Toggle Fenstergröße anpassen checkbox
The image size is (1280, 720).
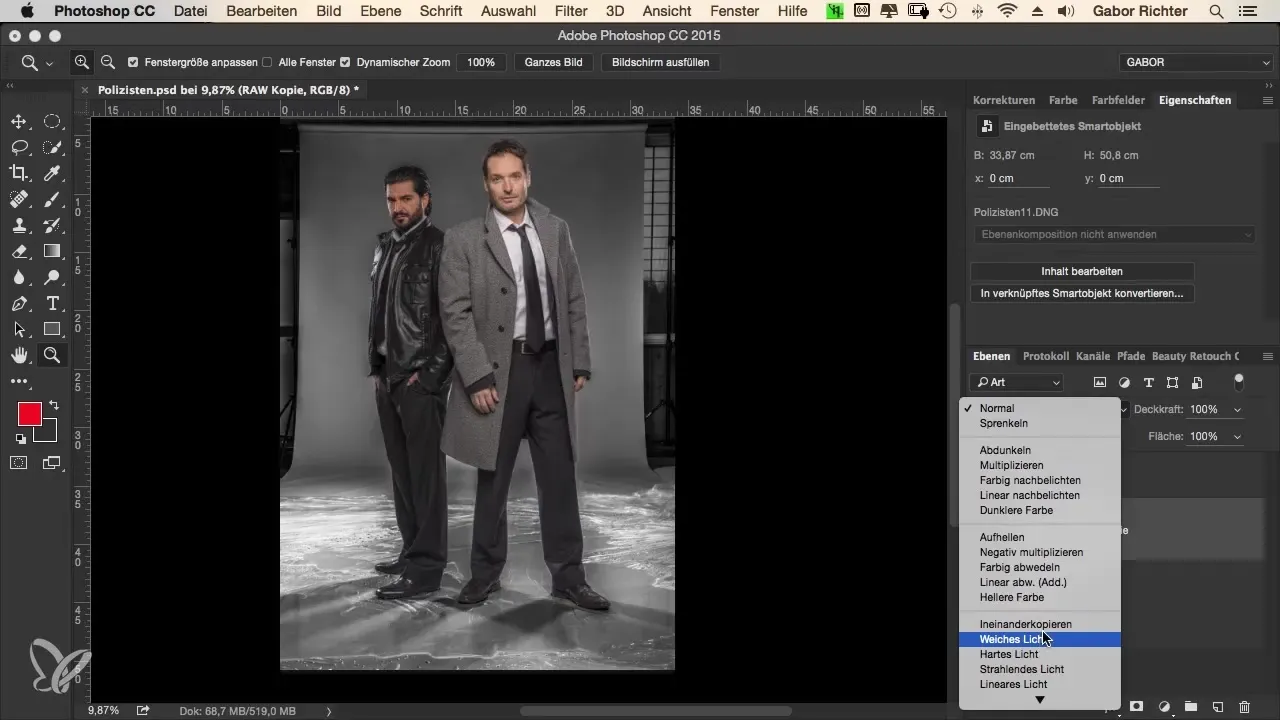134,62
